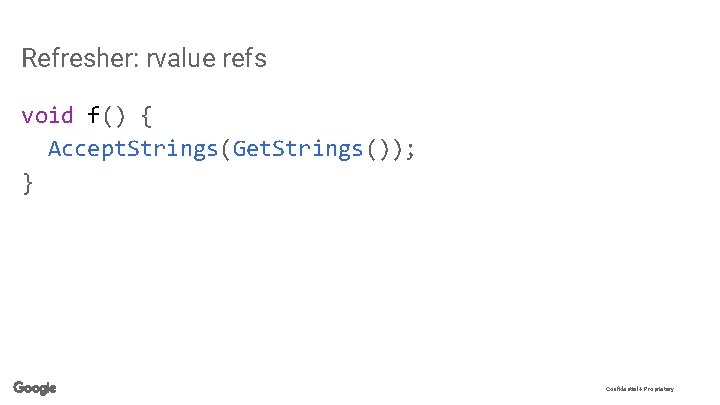Click the opening parenthesis after AcceptStrings
This screenshot has width=720, height=405.
(227, 150)
